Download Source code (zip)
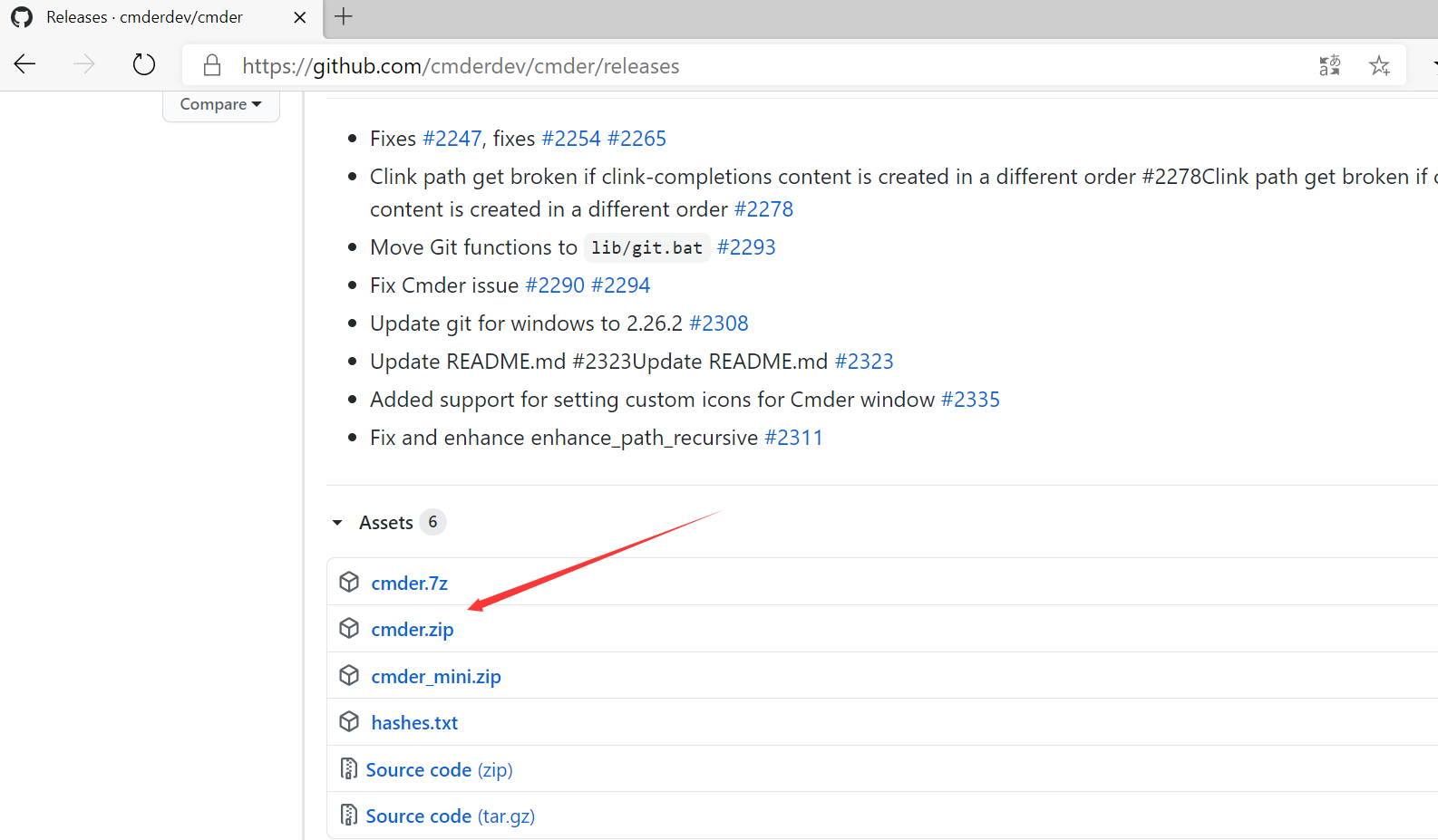The width and height of the screenshot is (1438, 840). tap(439, 770)
